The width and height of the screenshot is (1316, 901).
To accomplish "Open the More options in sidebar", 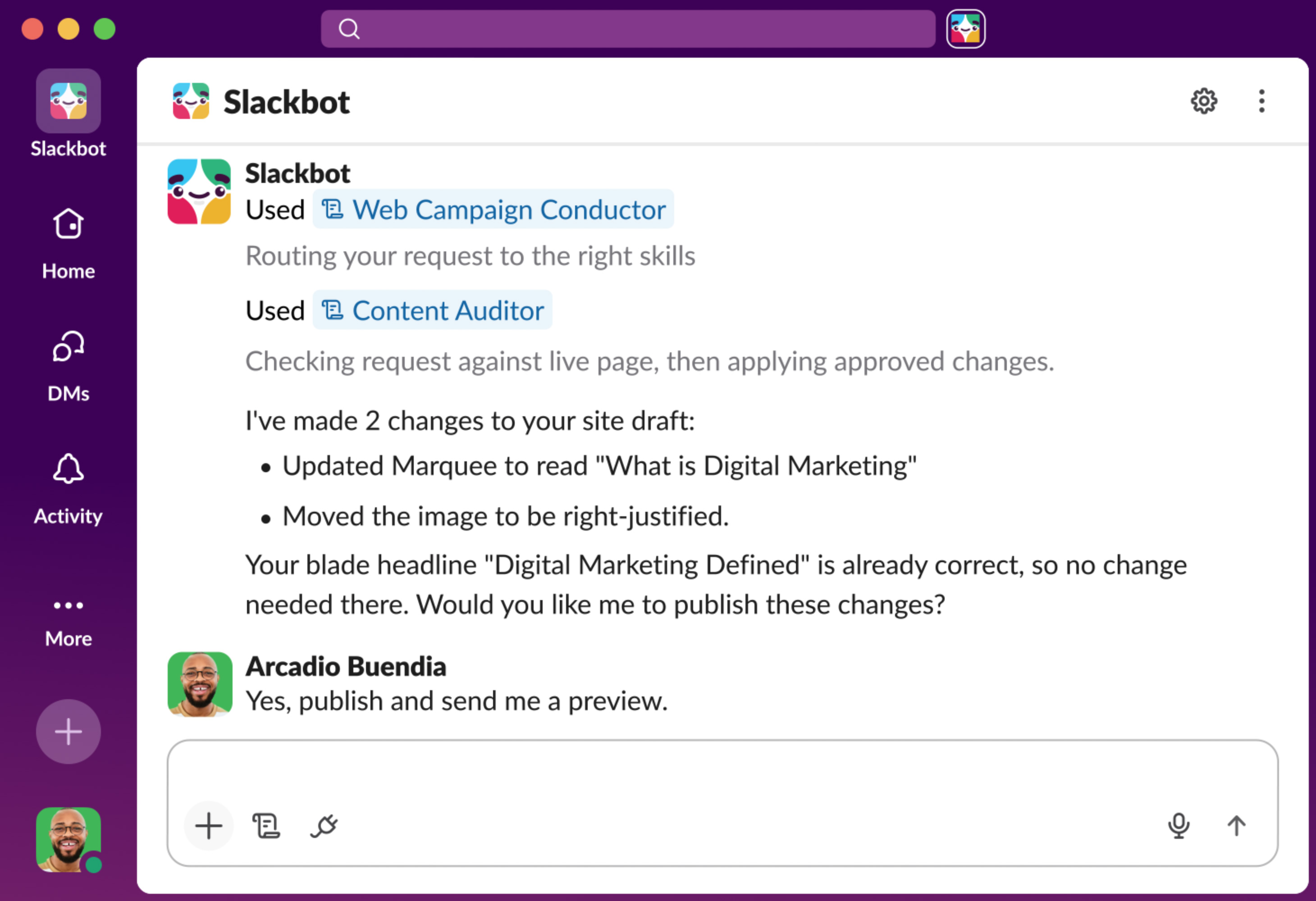I will [68, 623].
